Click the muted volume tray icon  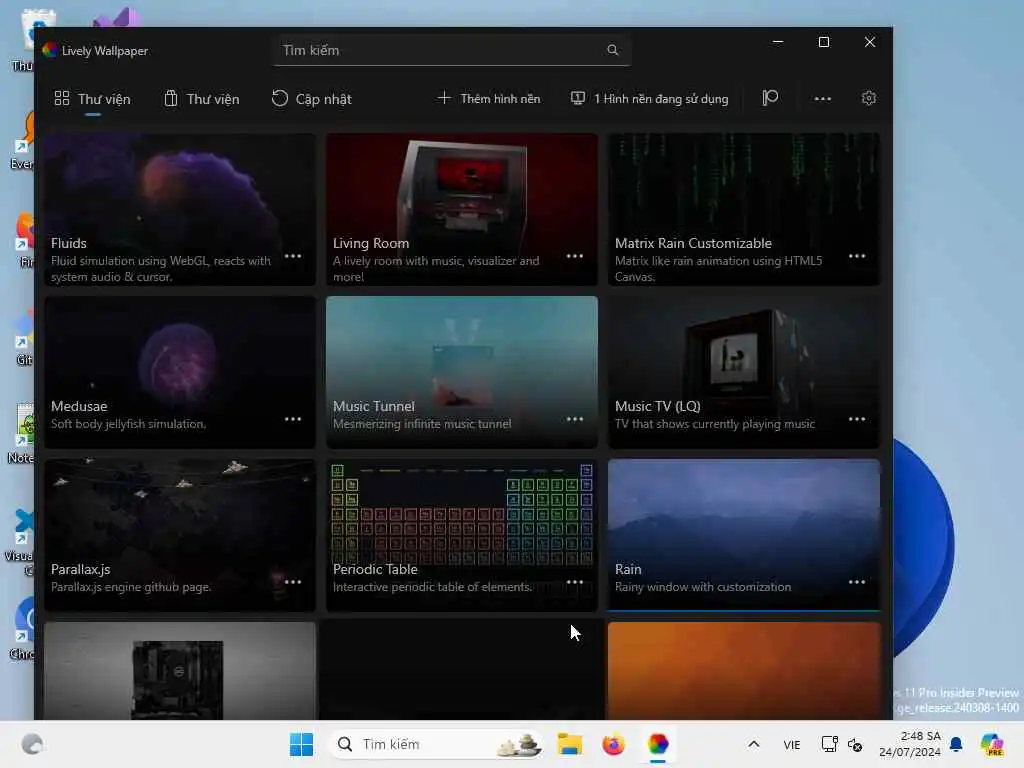tap(855, 744)
